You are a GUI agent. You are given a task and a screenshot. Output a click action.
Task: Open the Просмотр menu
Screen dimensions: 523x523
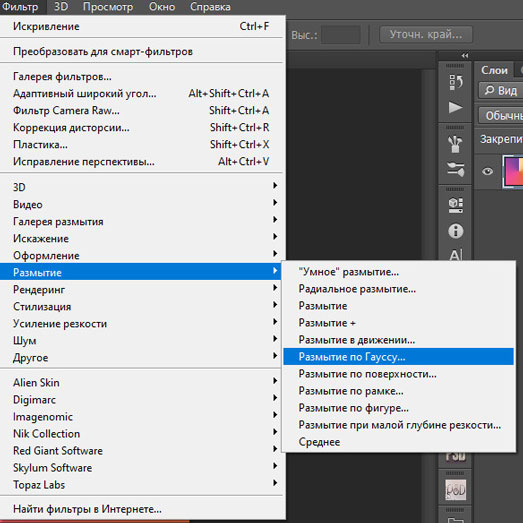click(108, 7)
